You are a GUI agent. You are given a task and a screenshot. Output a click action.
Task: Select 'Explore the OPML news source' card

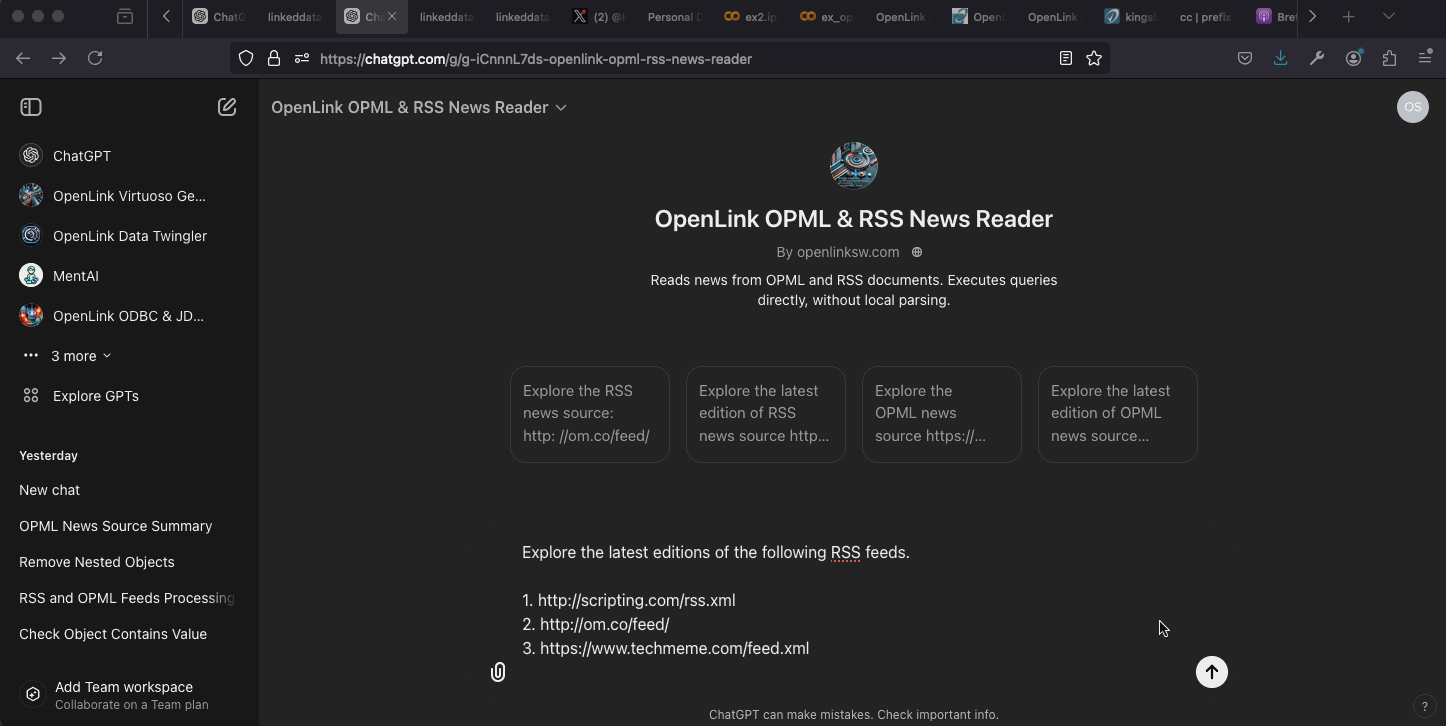942,414
